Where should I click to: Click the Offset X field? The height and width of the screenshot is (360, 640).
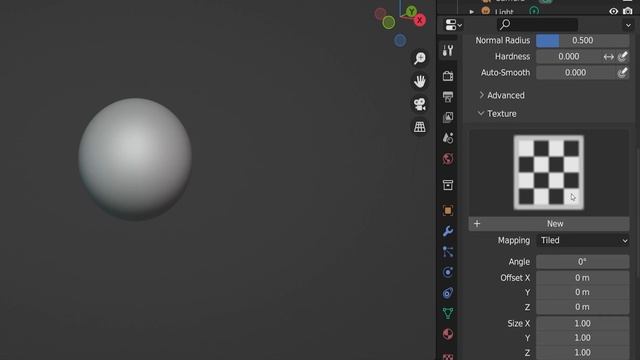coord(582,278)
